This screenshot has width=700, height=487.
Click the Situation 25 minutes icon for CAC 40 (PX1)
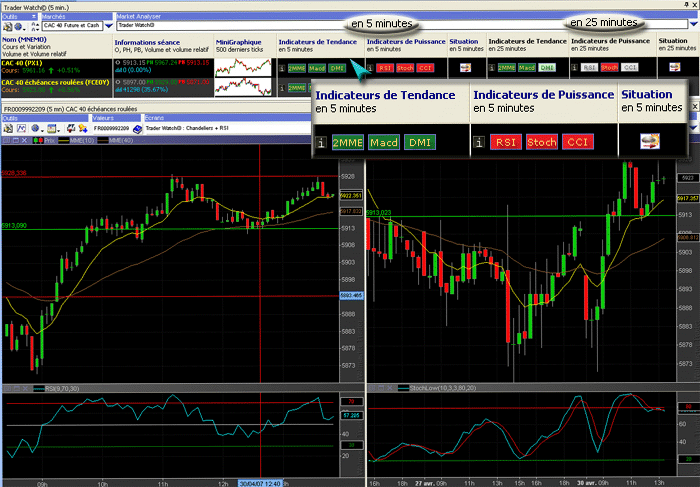point(675,67)
